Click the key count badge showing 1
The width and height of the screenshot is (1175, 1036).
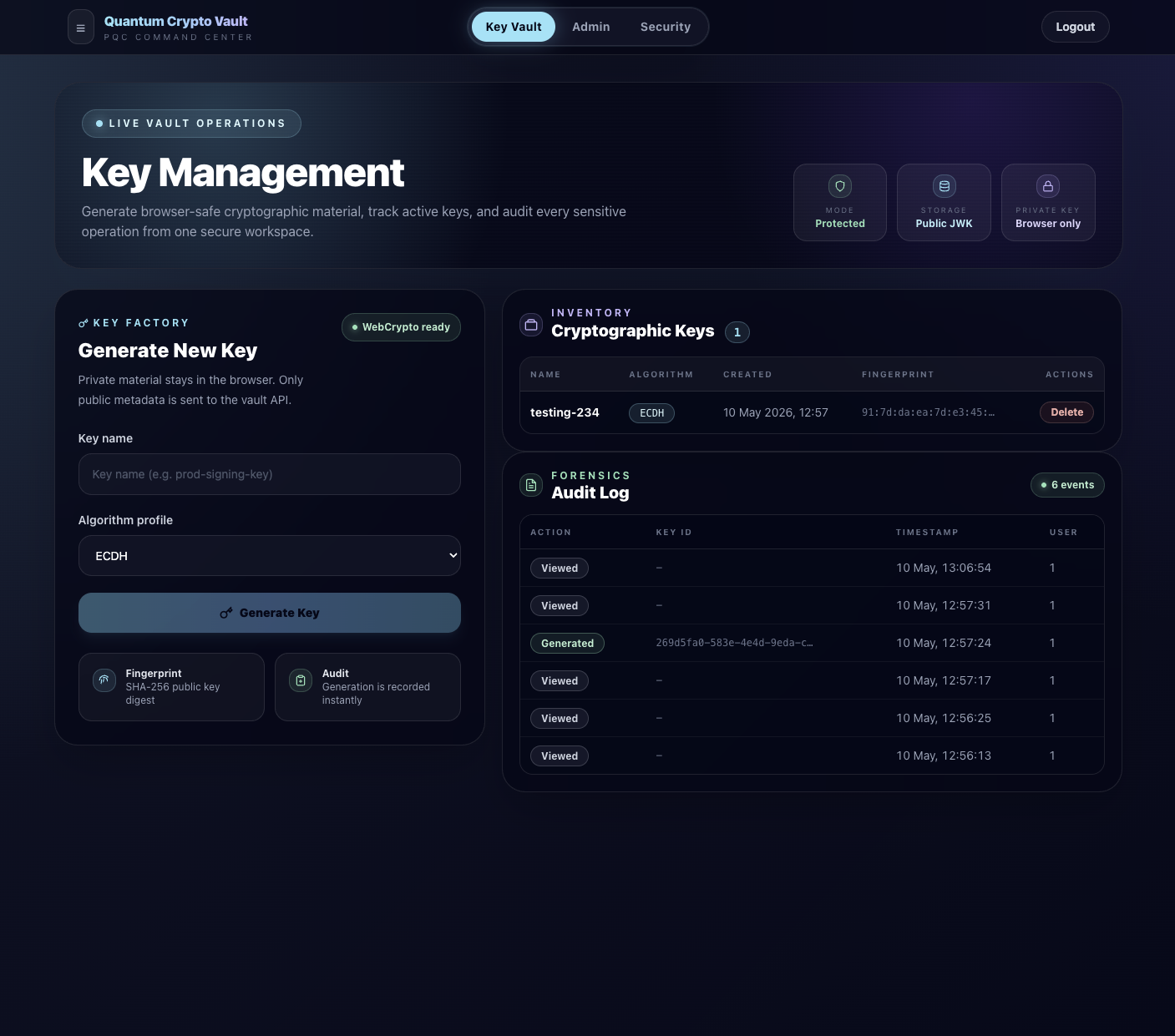(x=737, y=332)
